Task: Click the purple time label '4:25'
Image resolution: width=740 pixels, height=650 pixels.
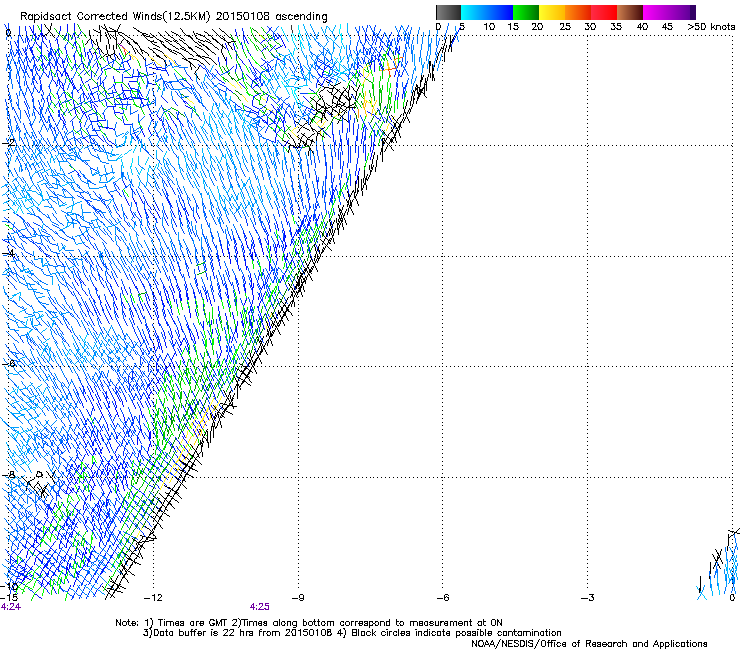Action: click(x=260, y=607)
